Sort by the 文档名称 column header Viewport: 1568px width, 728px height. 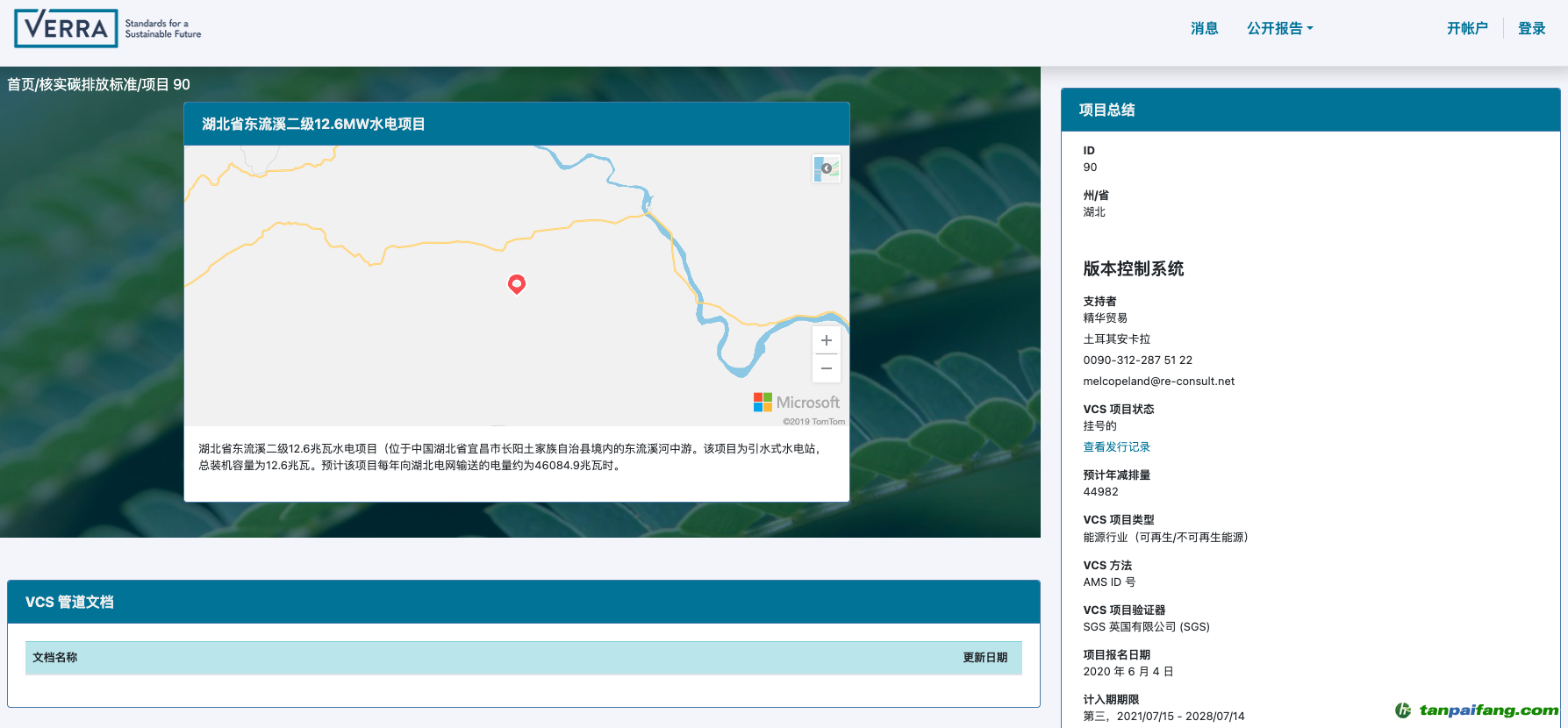[x=55, y=657]
